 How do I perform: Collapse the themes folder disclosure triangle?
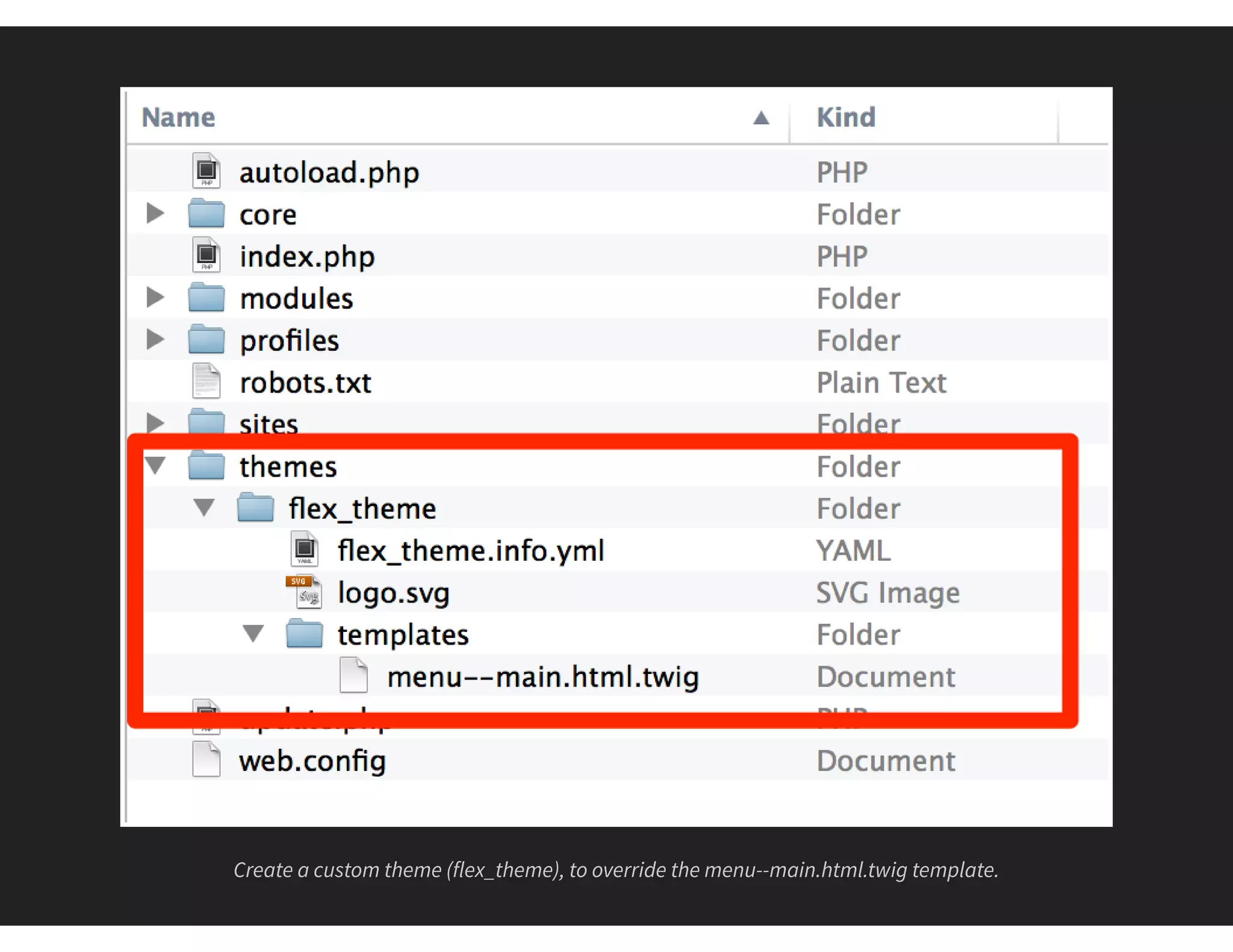(x=155, y=466)
